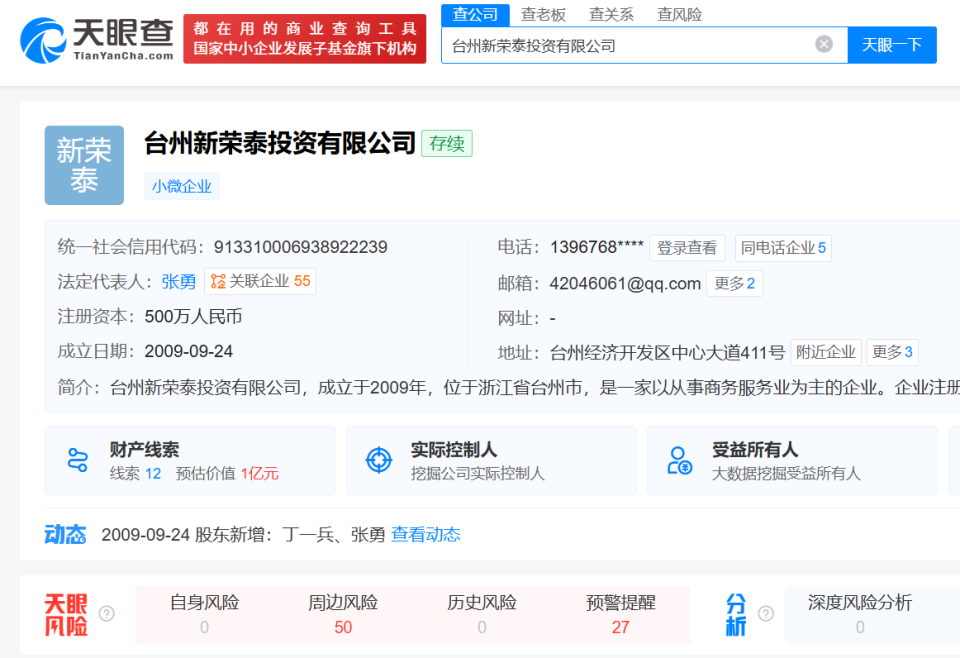This screenshot has width=960, height=658.
Task: Click the 实际控制人 target icon
Action: [378, 459]
